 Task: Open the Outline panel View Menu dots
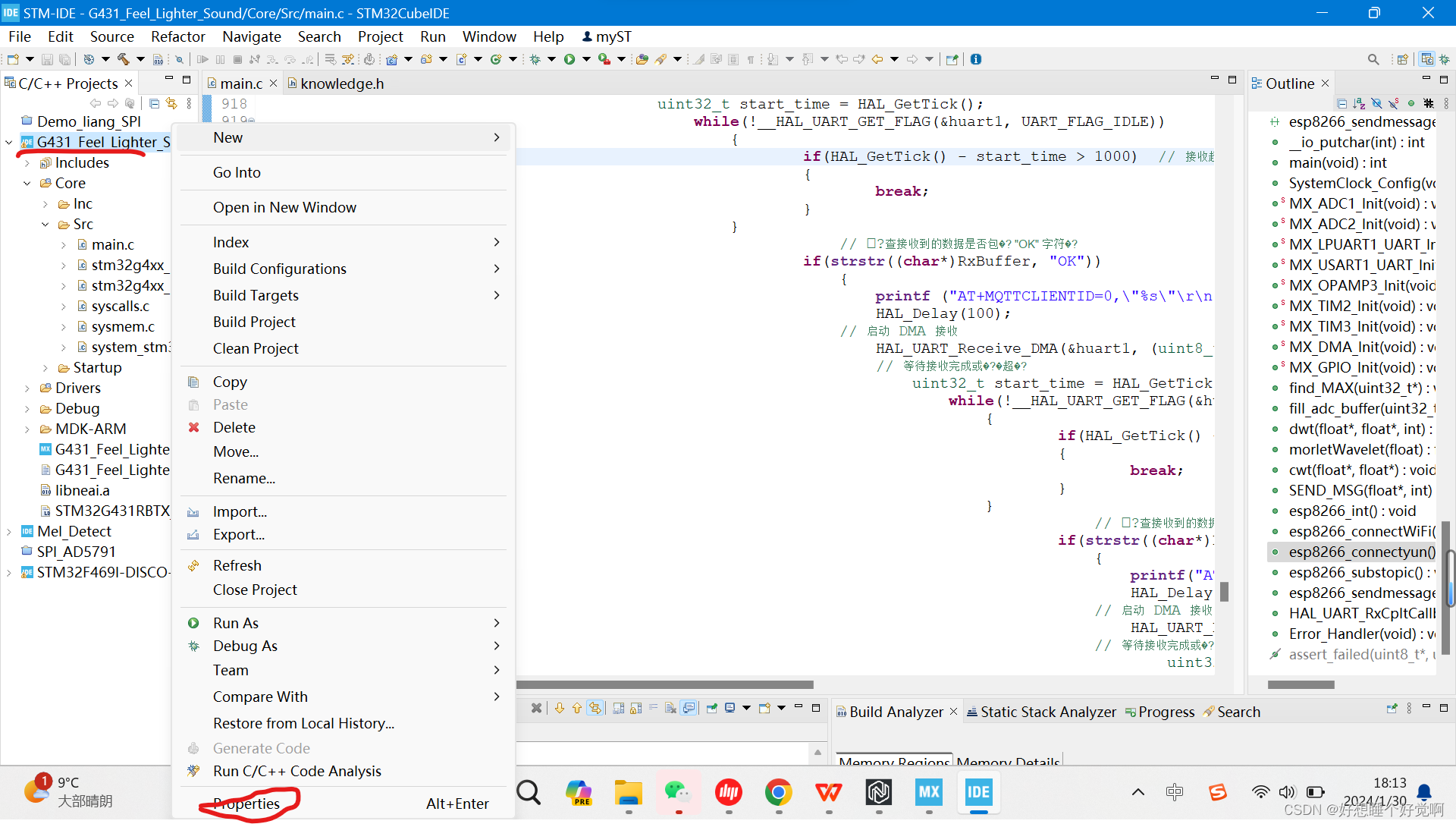click(1446, 103)
